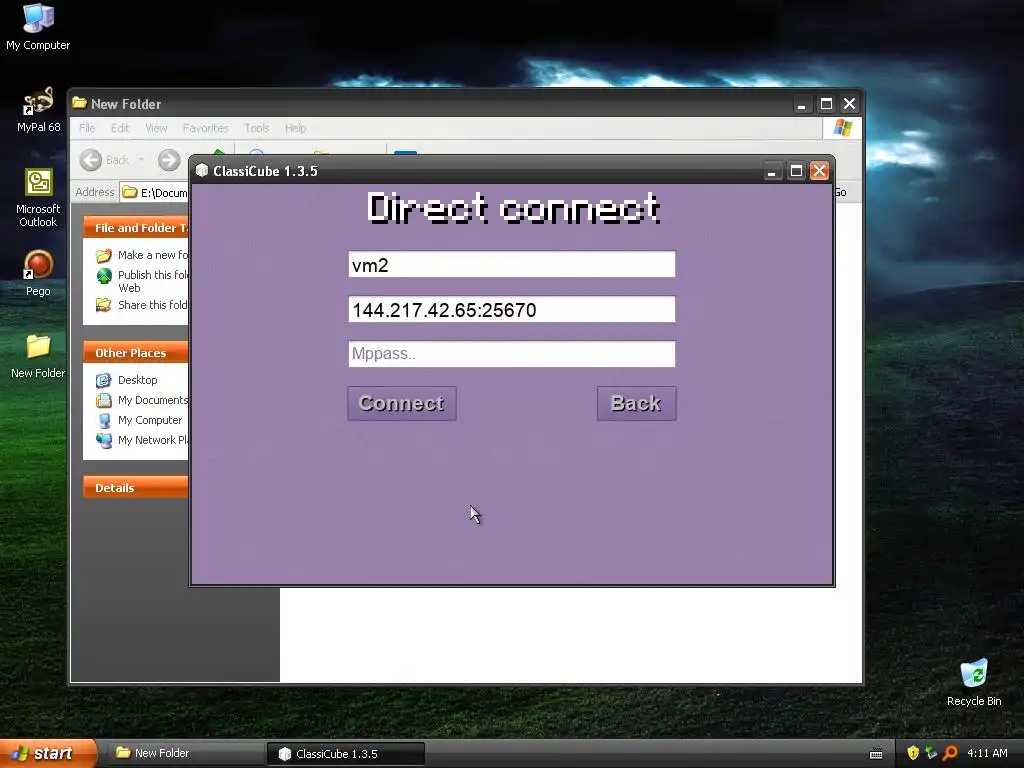Close the New Folder Explorer window
Viewport: 1024px width, 768px height.
pos(849,104)
